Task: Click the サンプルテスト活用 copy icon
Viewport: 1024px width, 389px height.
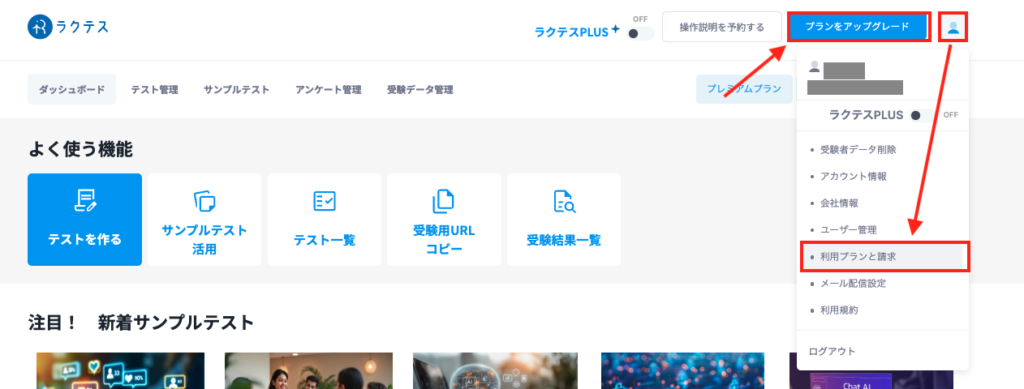Action: point(204,201)
